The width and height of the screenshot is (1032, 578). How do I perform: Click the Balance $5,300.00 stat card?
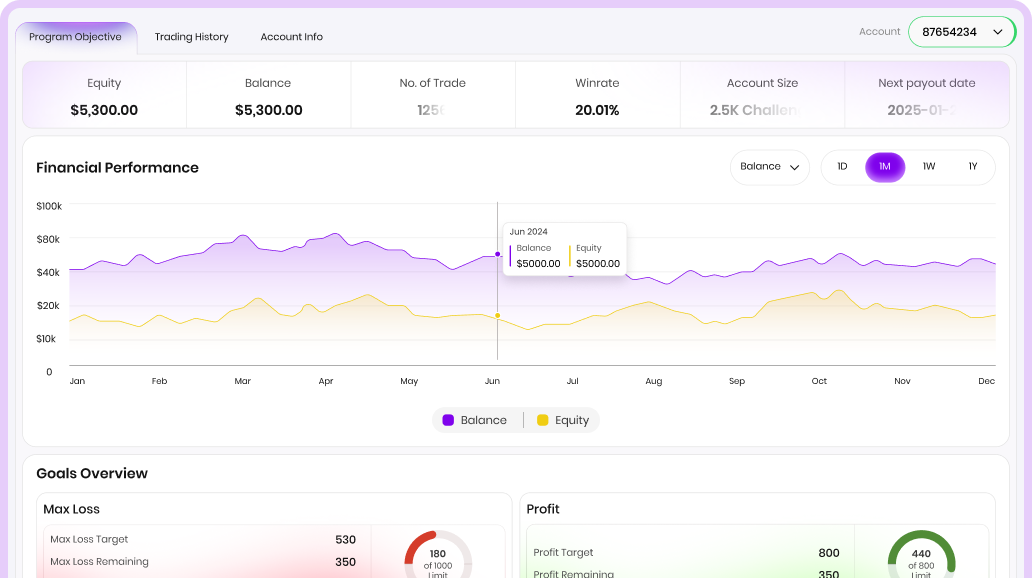click(x=269, y=95)
